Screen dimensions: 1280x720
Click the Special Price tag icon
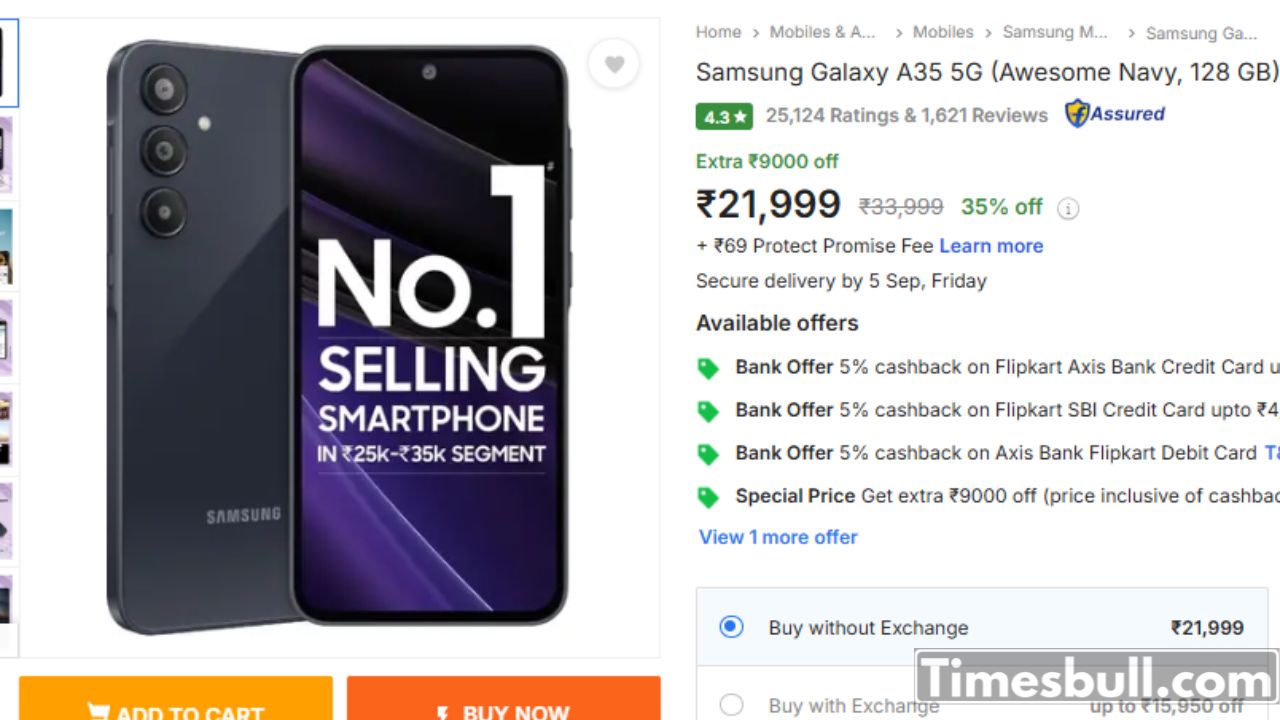click(x=708, y=497)
